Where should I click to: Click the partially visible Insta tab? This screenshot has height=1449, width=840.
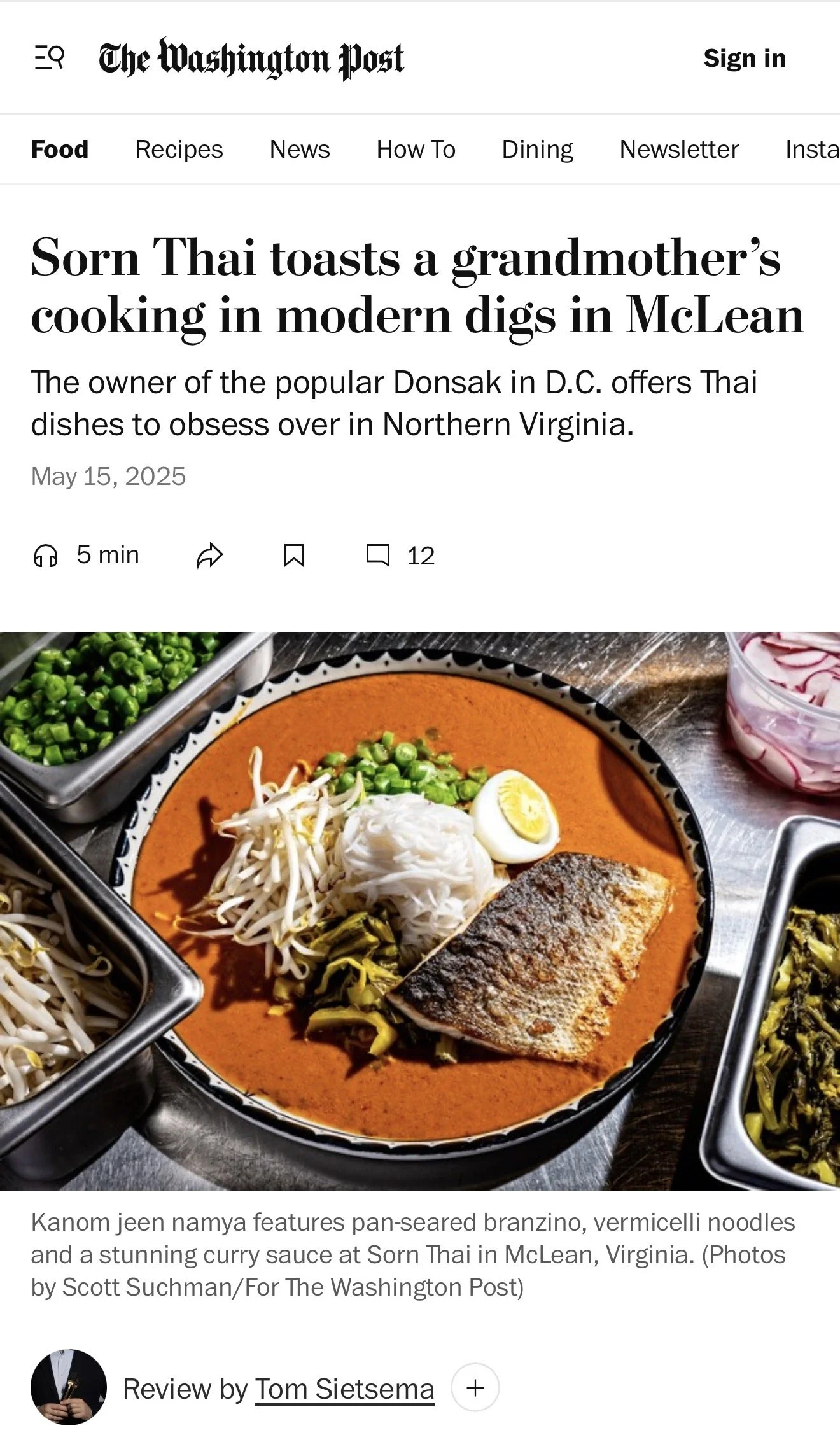point(812,150)
